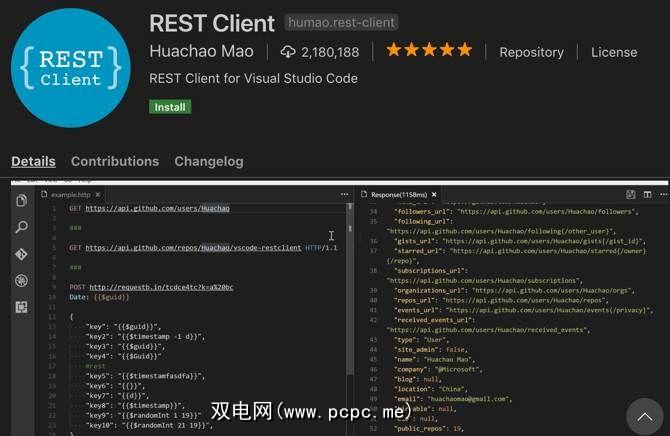Open Explorer in the activity bar
The width and height of the screenshot is (670, 436).
(20, 200)
